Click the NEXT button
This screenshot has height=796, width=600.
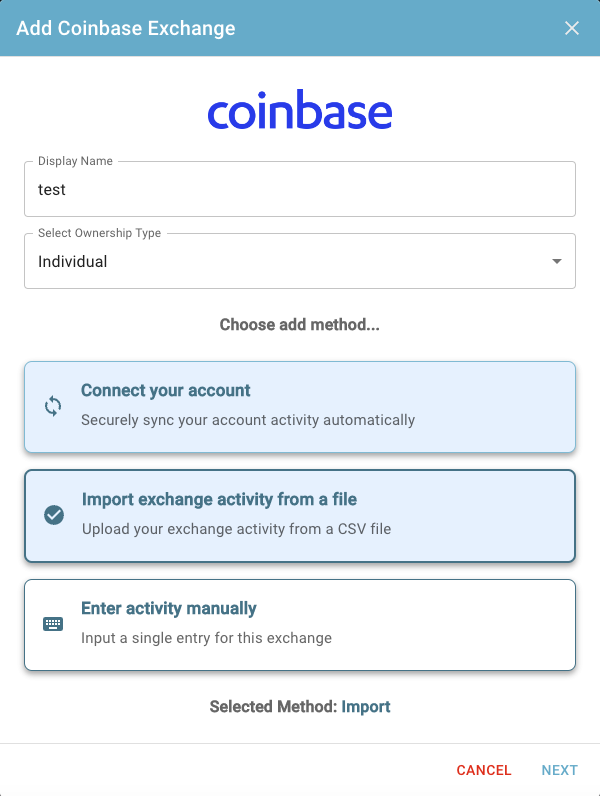(559, 770)
